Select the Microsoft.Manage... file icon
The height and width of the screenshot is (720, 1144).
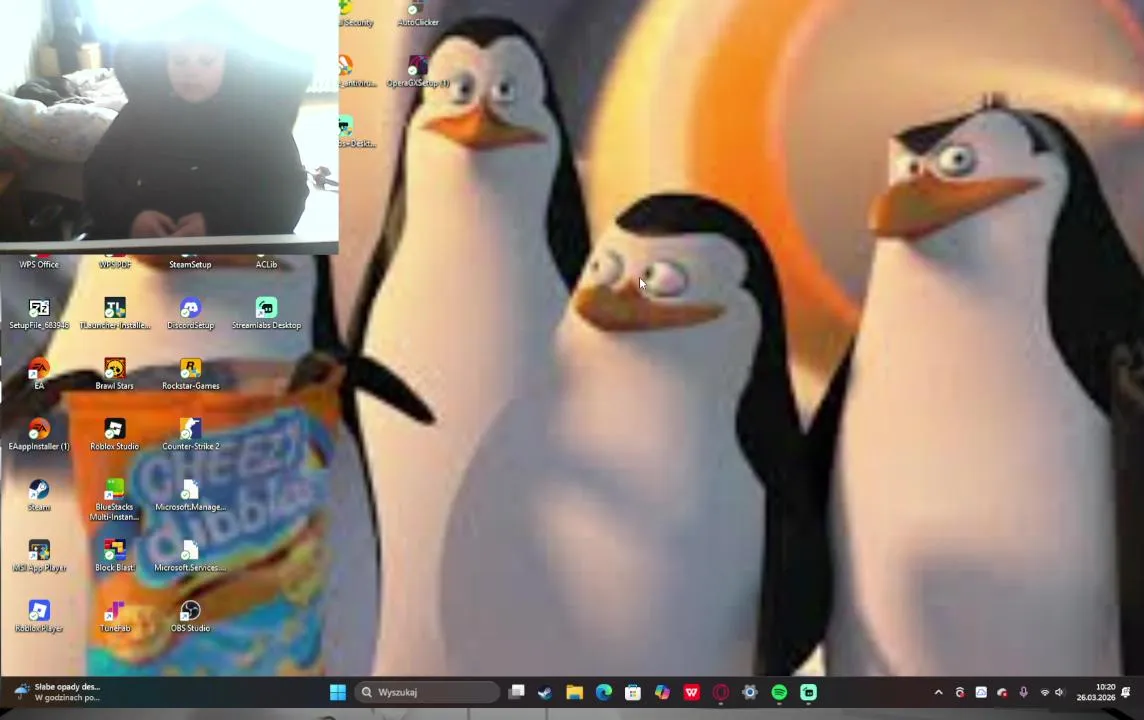click(190, 489)
